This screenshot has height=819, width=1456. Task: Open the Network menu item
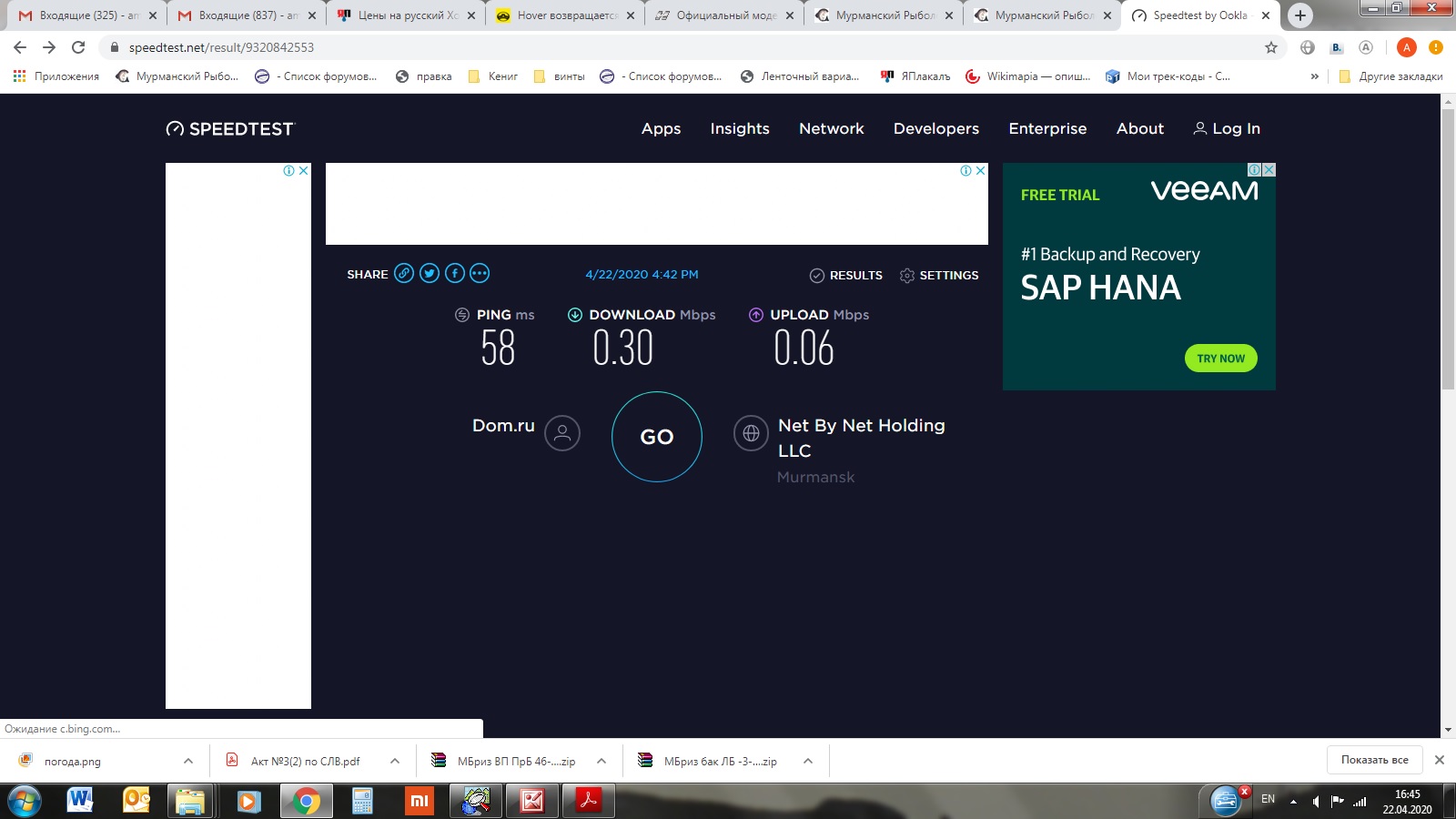point(831,128)
